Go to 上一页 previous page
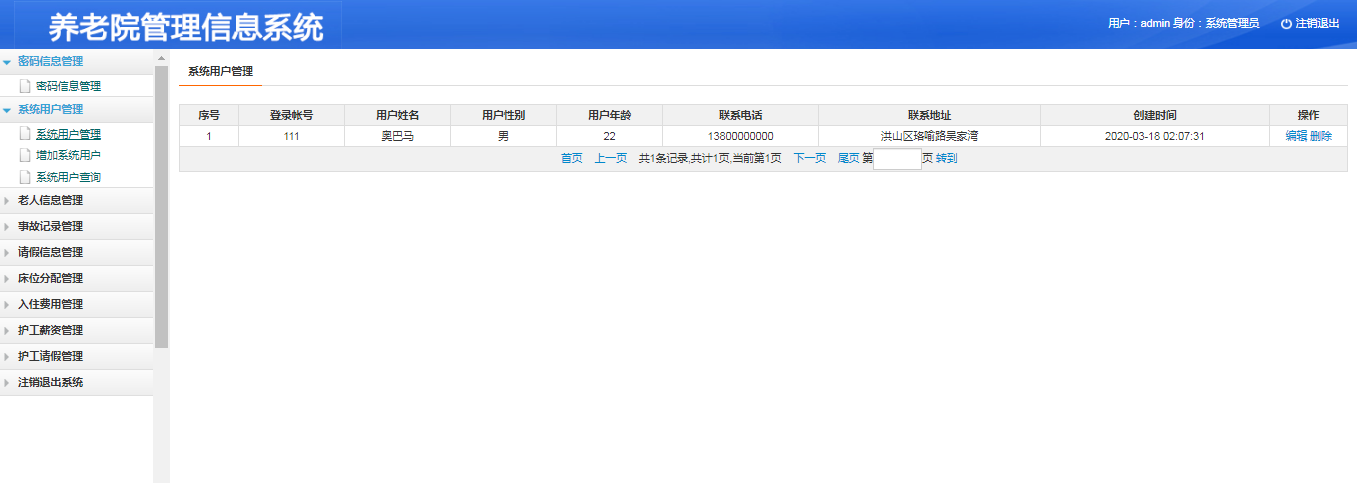The image size is (1357, 483). 611,158
